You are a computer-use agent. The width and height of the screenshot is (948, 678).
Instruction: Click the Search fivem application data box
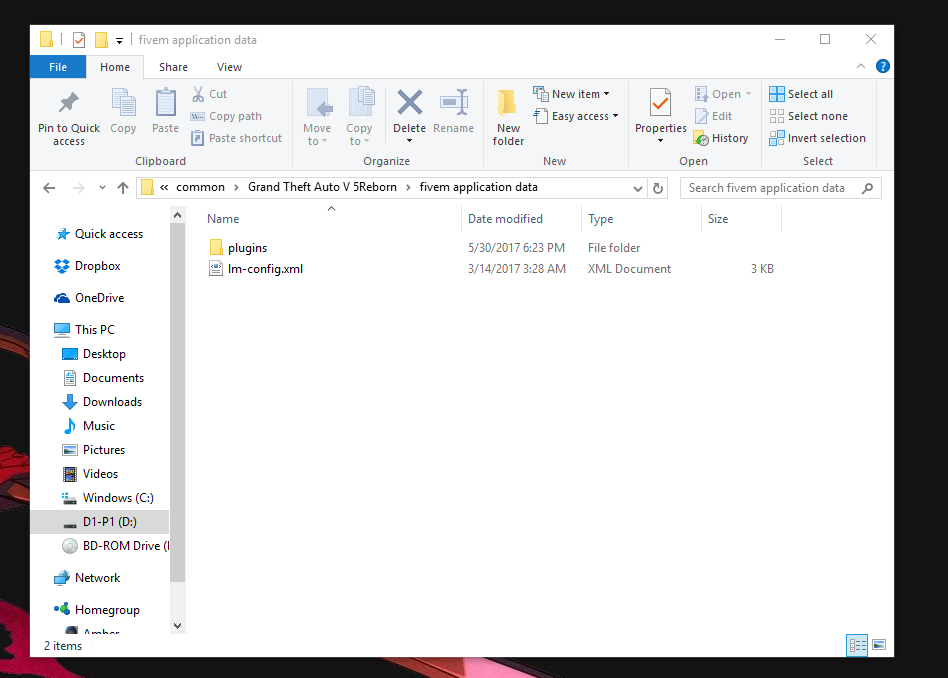click(x=770, y=188)
